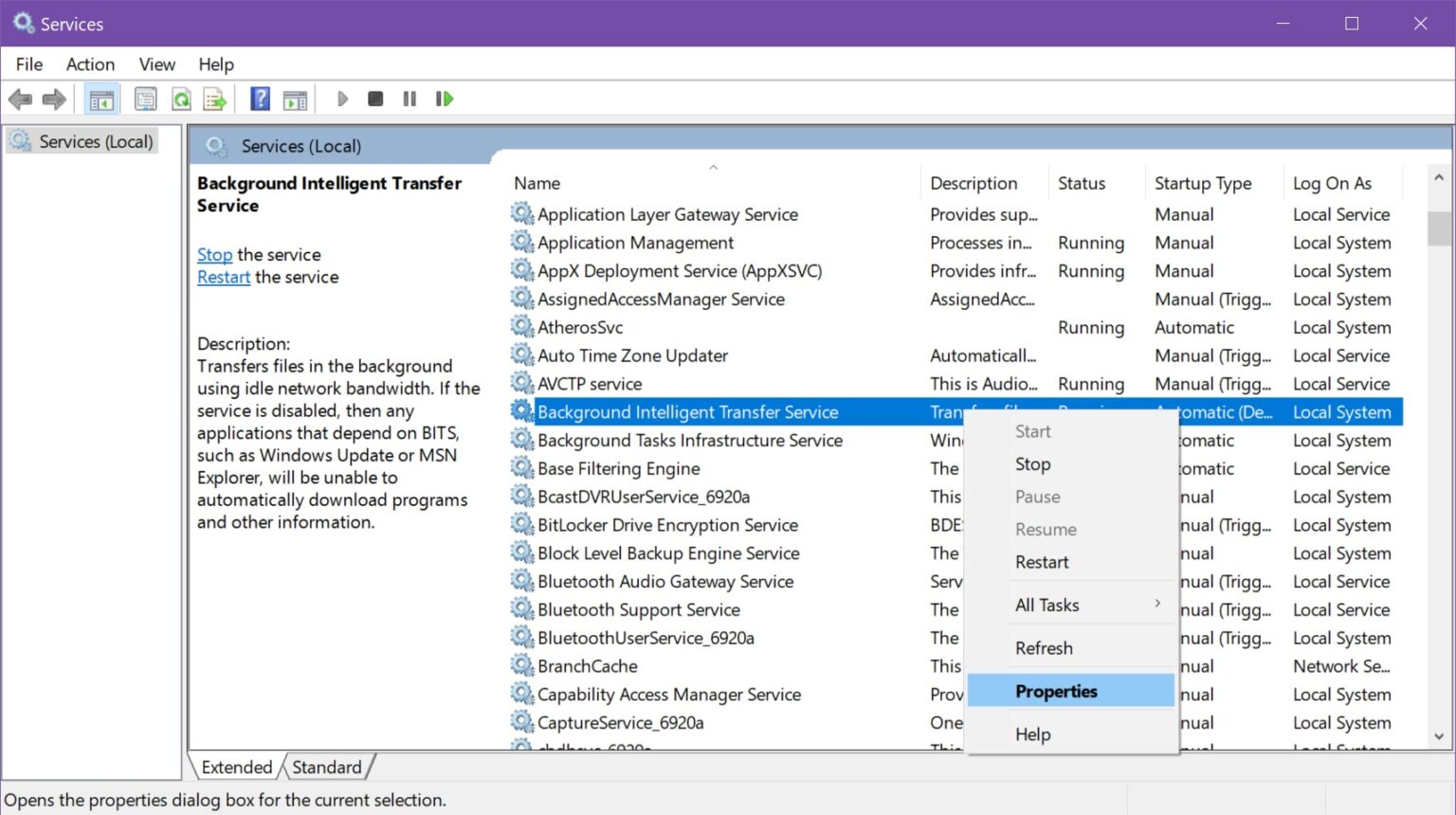Image resolution: width=1456 pixels, height=815 pixels.
Task: Click the Pause Service toolbar icon
Action: coord(409,99)
